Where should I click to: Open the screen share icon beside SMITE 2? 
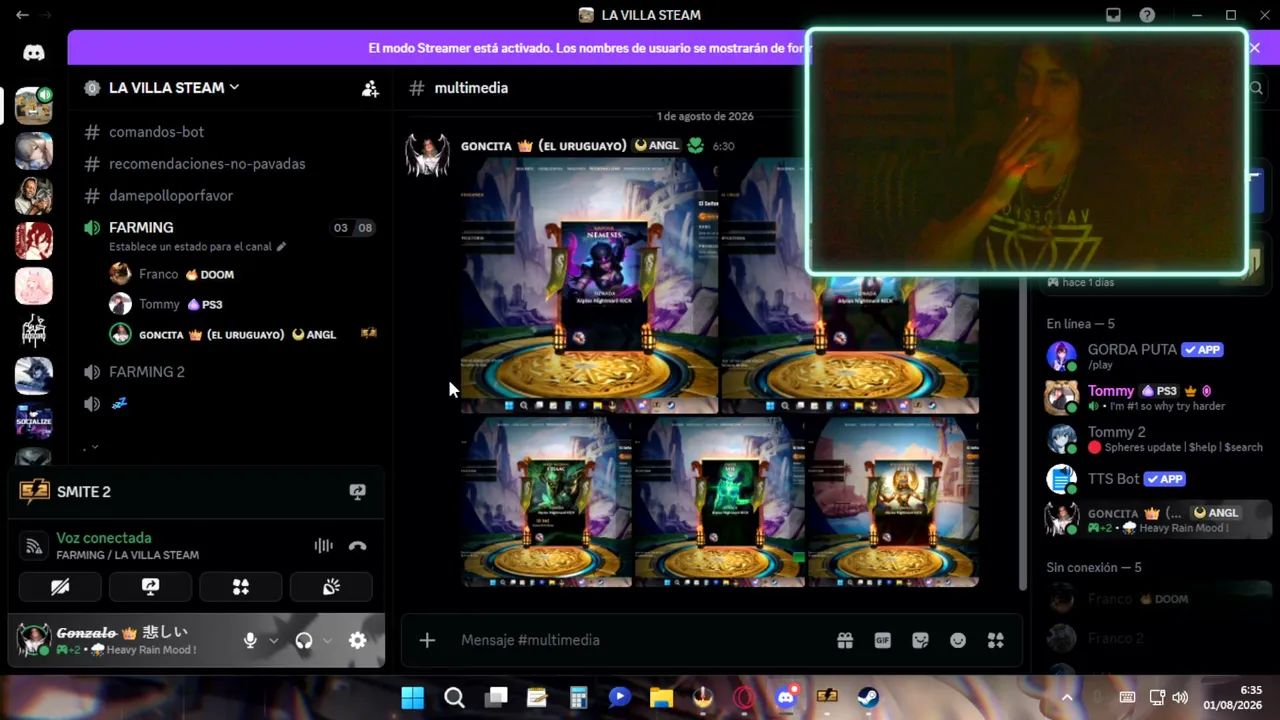click(x=357, y=492)
